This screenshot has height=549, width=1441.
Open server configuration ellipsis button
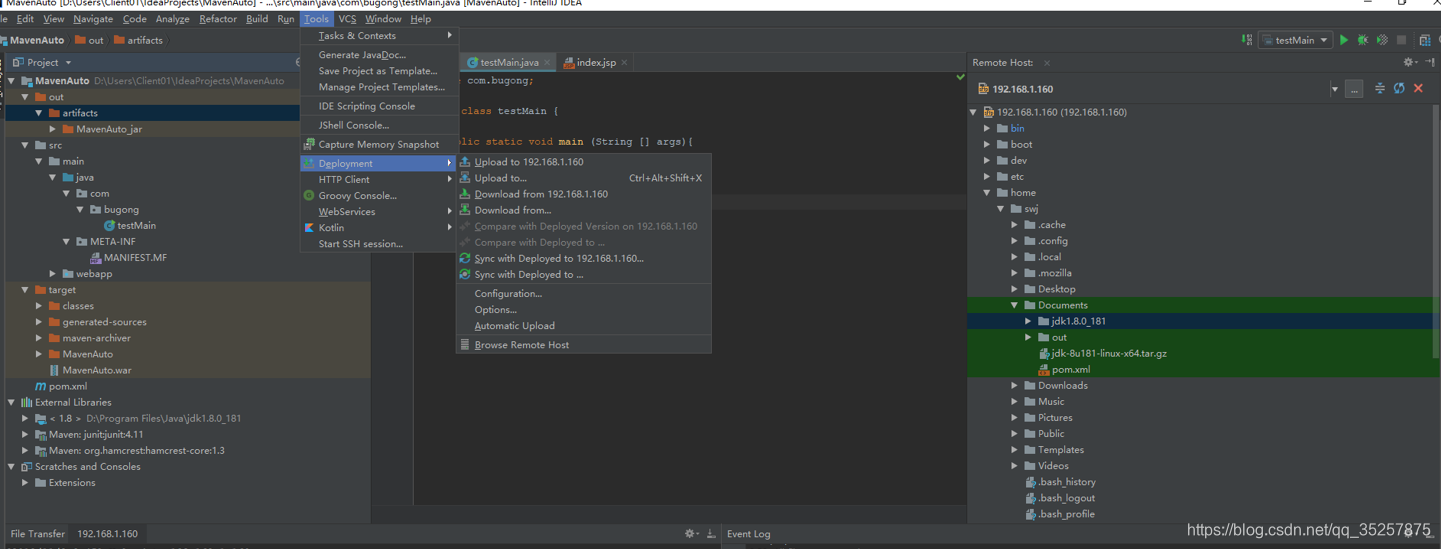point(1354,89)
